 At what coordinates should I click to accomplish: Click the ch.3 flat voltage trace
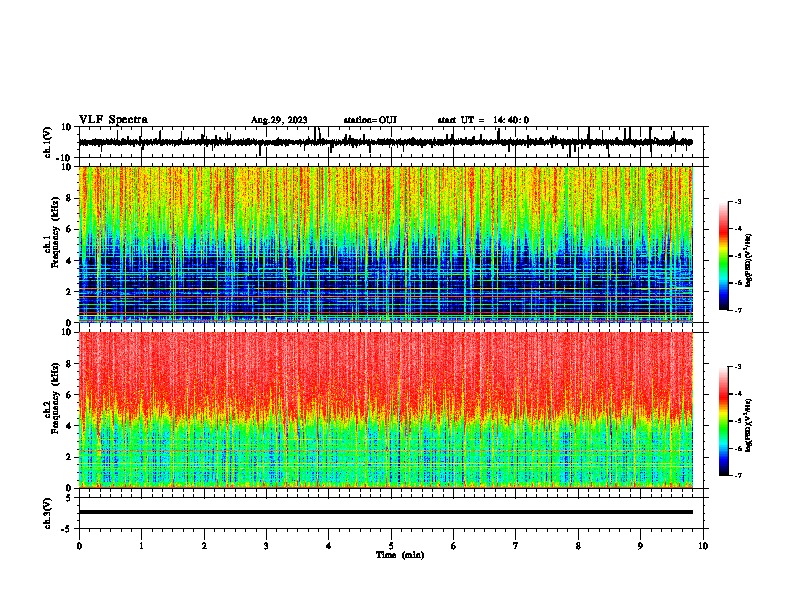click(x=386, y=512)
